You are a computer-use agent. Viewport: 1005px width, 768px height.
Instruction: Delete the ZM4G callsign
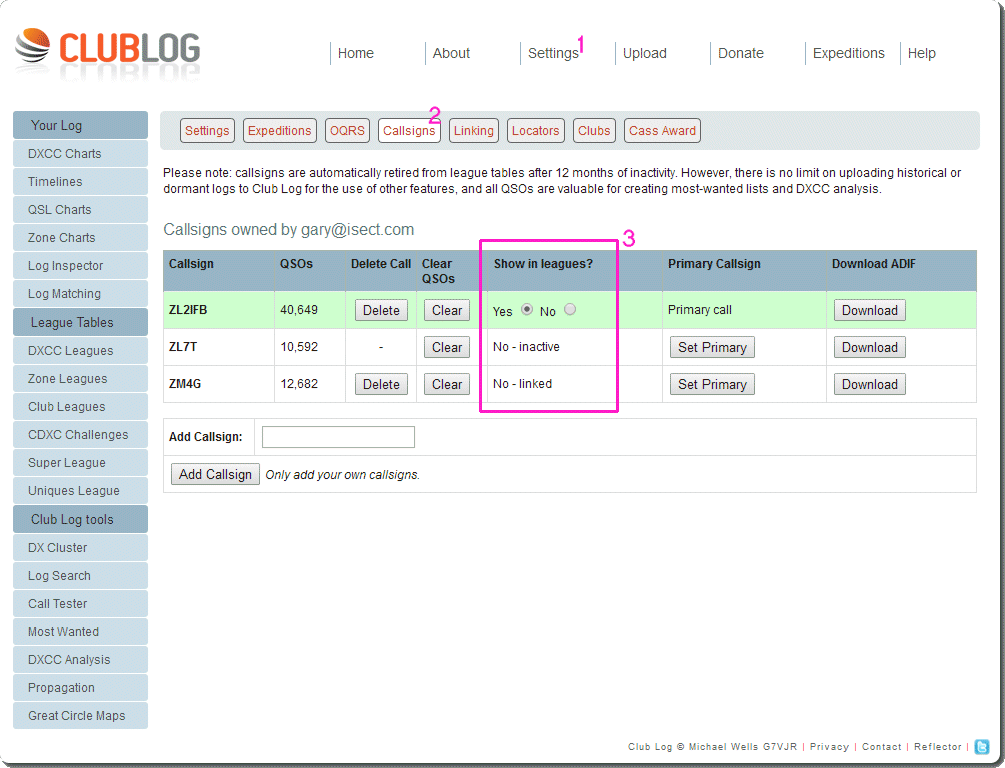click(381, 385)
